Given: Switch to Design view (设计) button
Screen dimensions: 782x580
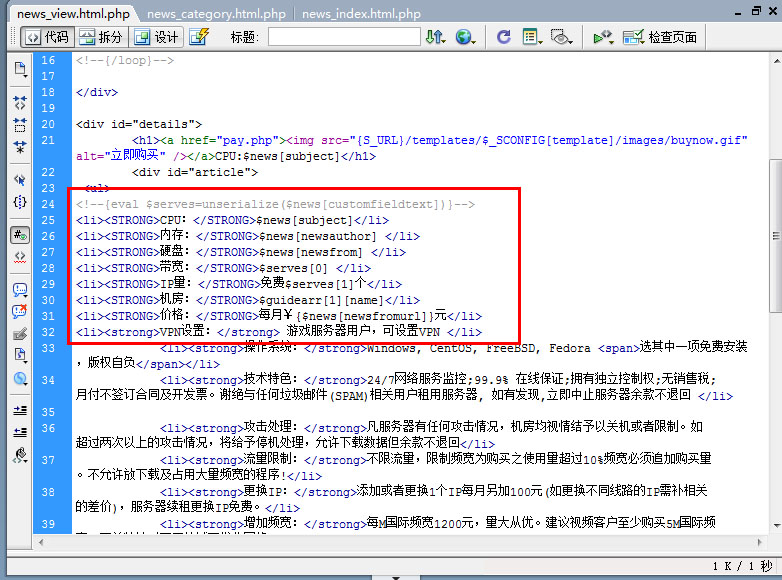Looking at the screenshot, I should coord(156,37).
